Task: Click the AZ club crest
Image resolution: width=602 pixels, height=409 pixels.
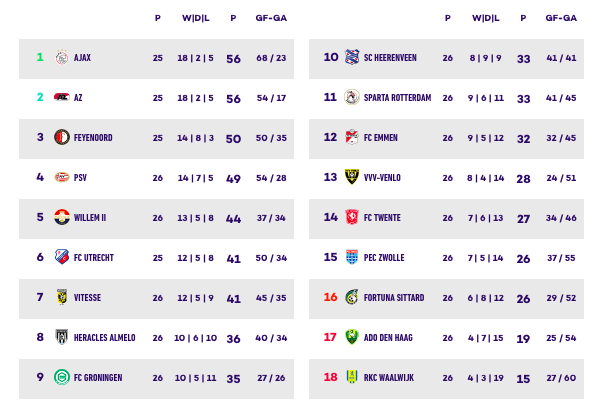Action: [61, 97]
